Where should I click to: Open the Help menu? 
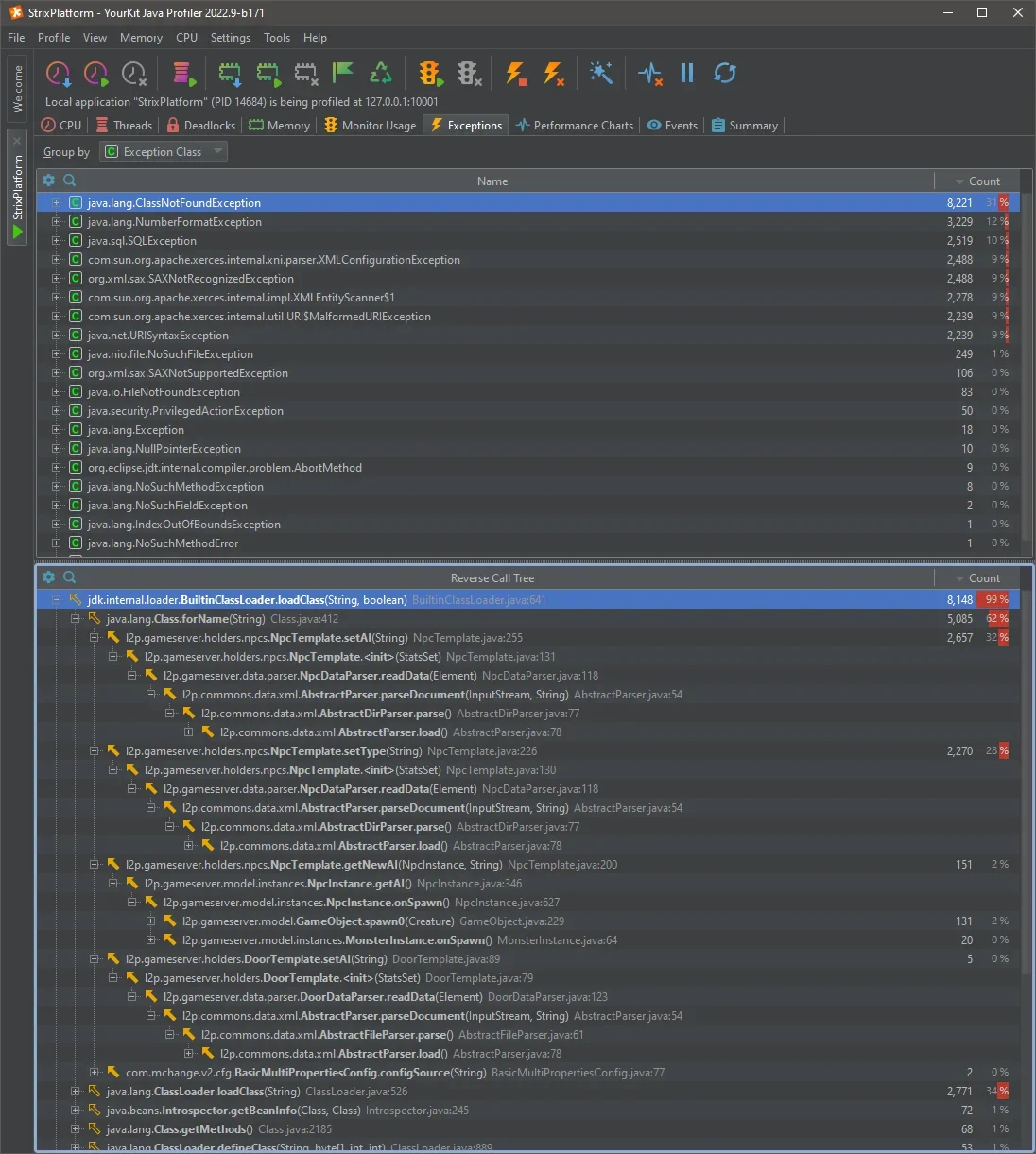315,38
